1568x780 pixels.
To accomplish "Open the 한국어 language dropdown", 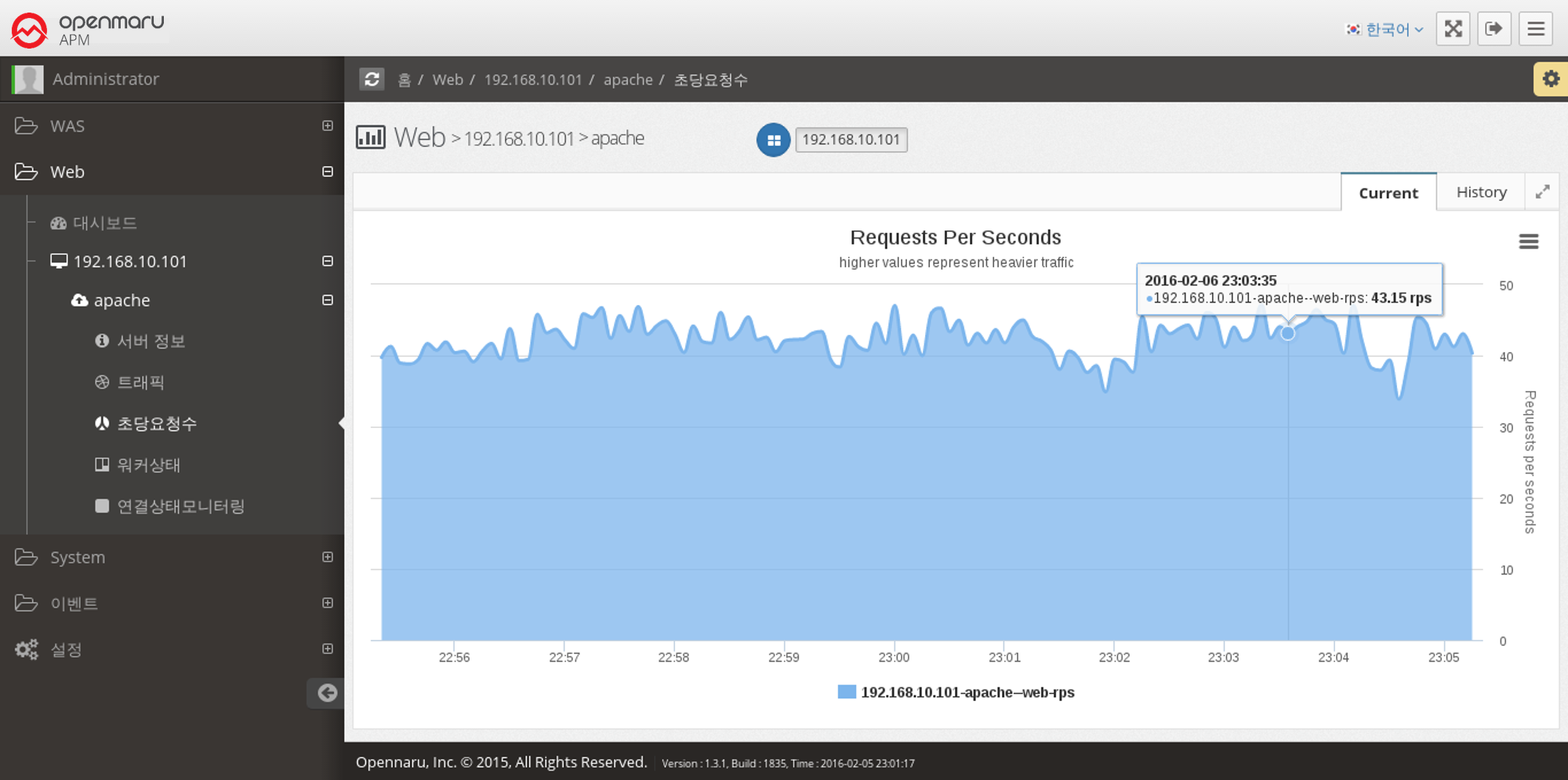I will [1385, 30].
